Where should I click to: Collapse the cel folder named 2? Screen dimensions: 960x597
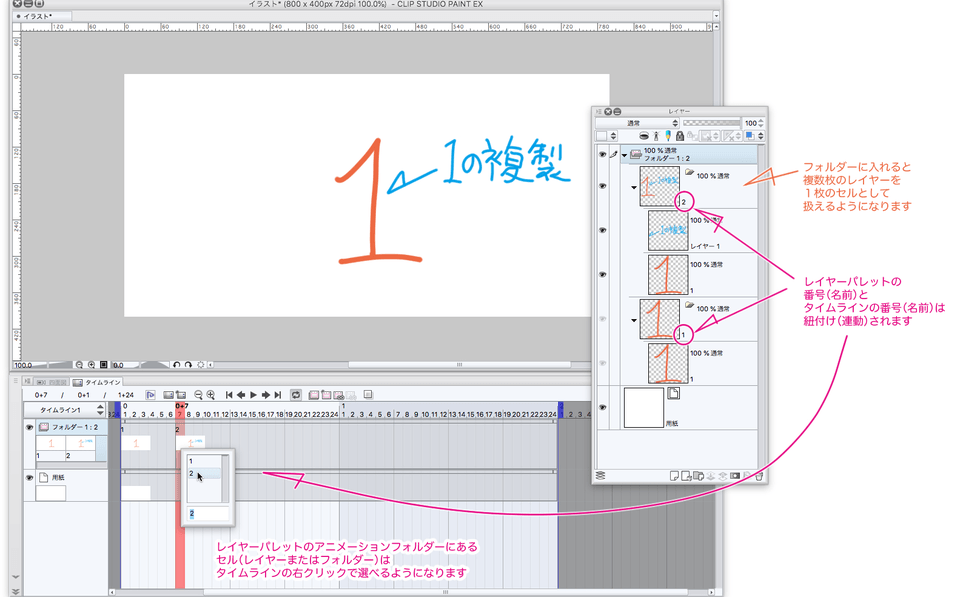pos(633,186)
